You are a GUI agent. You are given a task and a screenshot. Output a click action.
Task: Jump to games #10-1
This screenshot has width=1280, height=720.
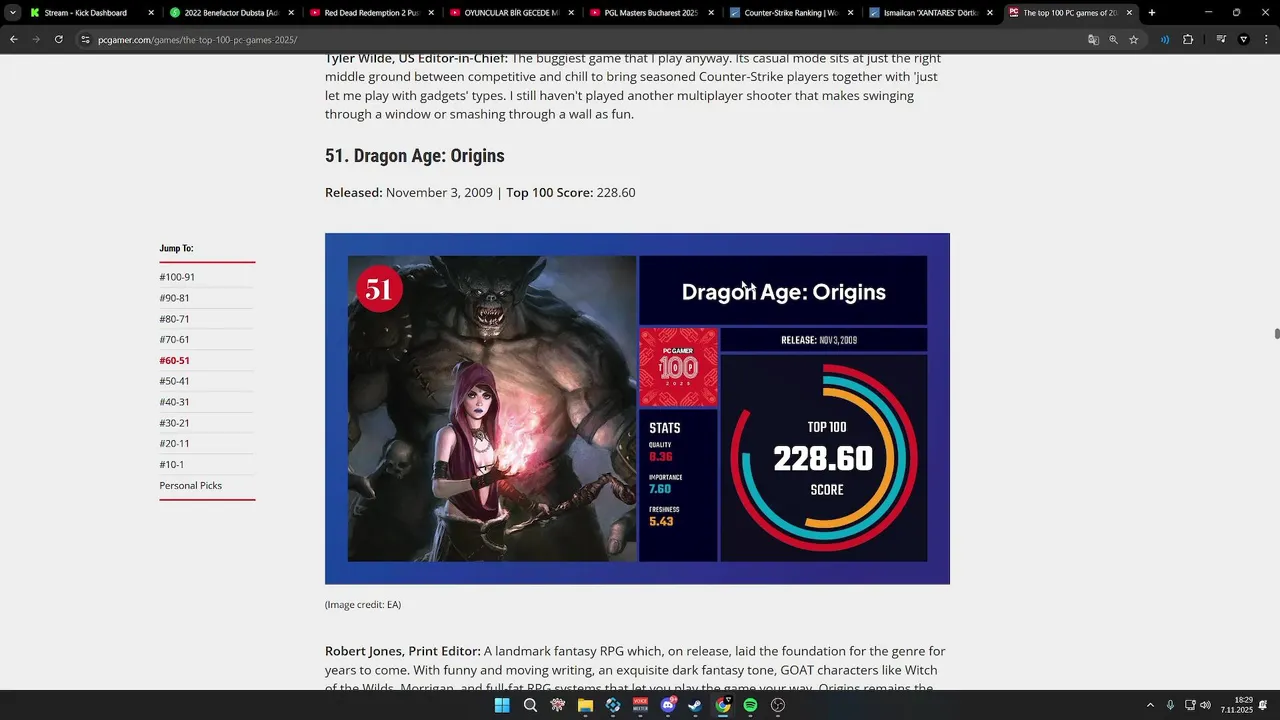[x=172, y=465]
